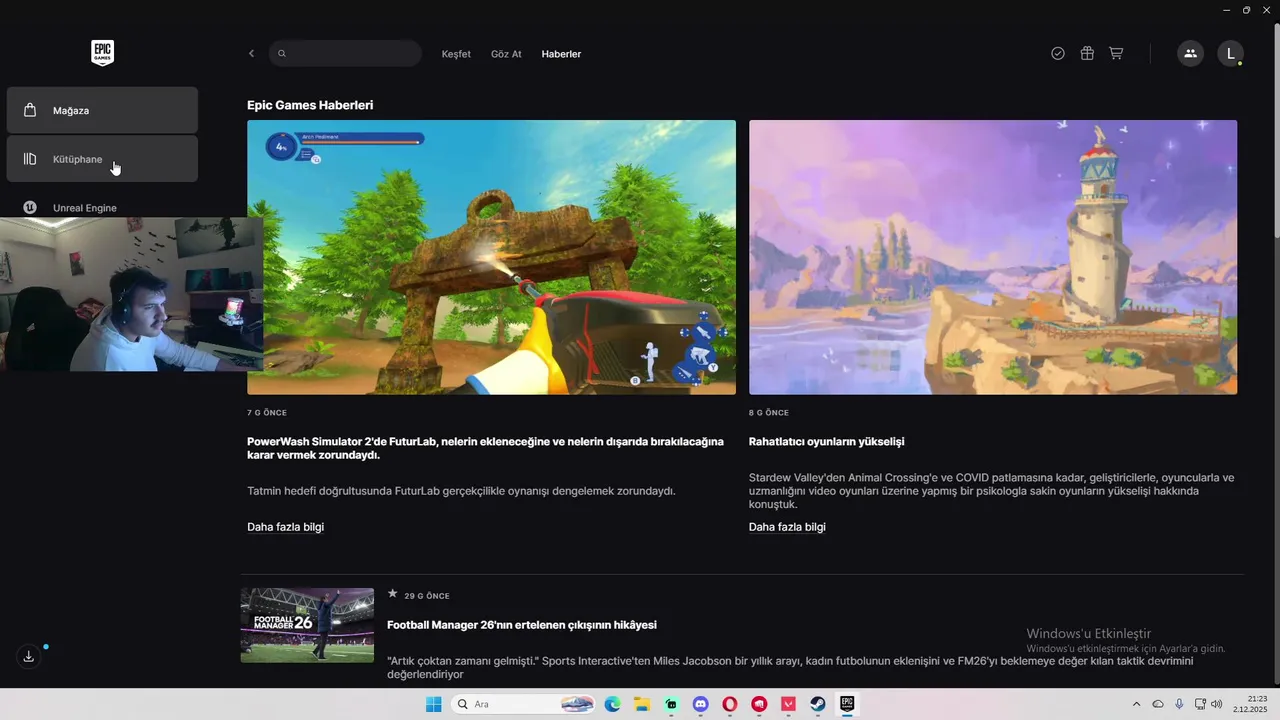Click the Epic Games Haberleri heading
Viewport: 1280px width, 720px height.
[x=310, y=105]
